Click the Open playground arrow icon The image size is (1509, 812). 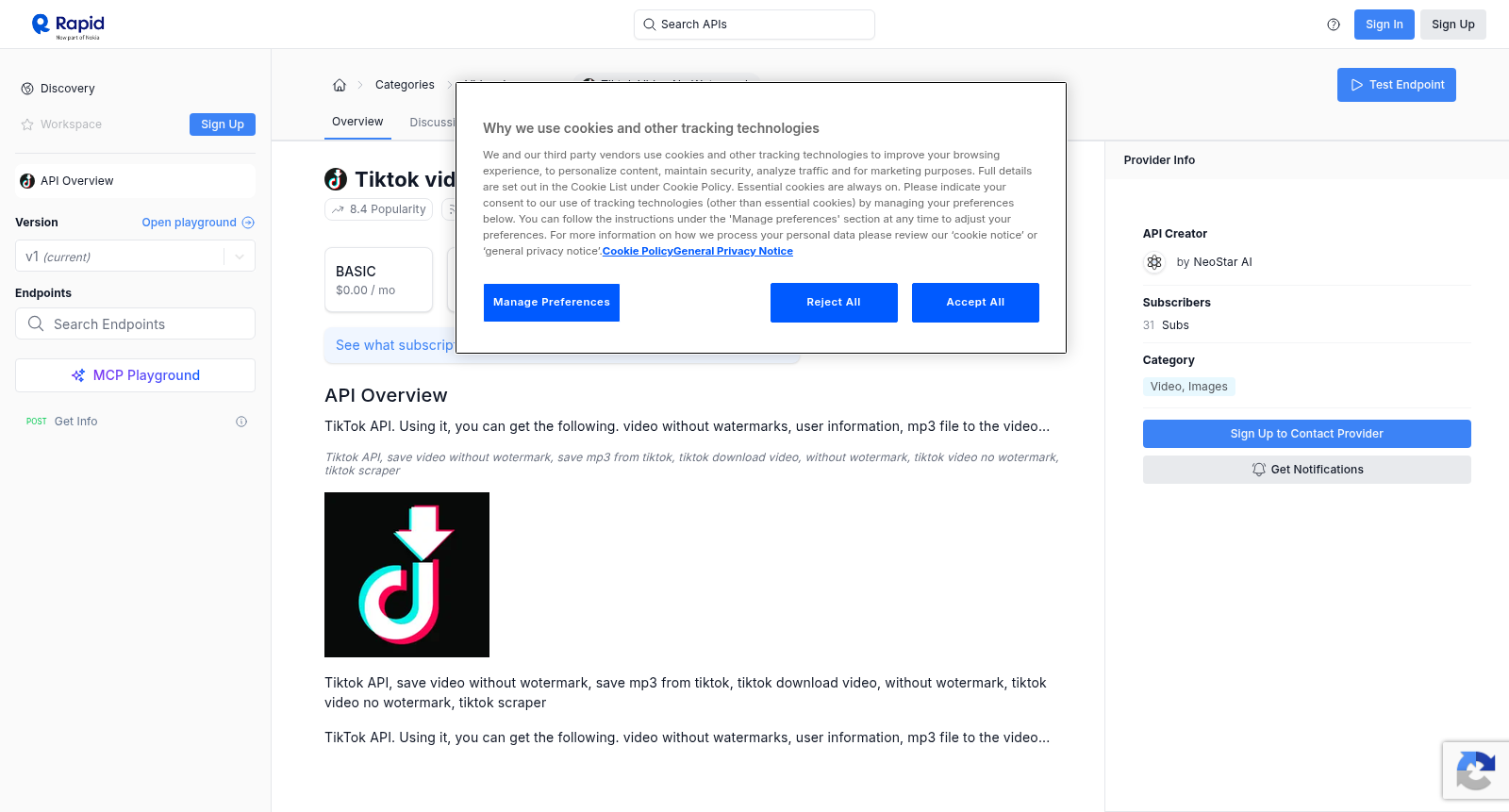click(x=248, y=223)
